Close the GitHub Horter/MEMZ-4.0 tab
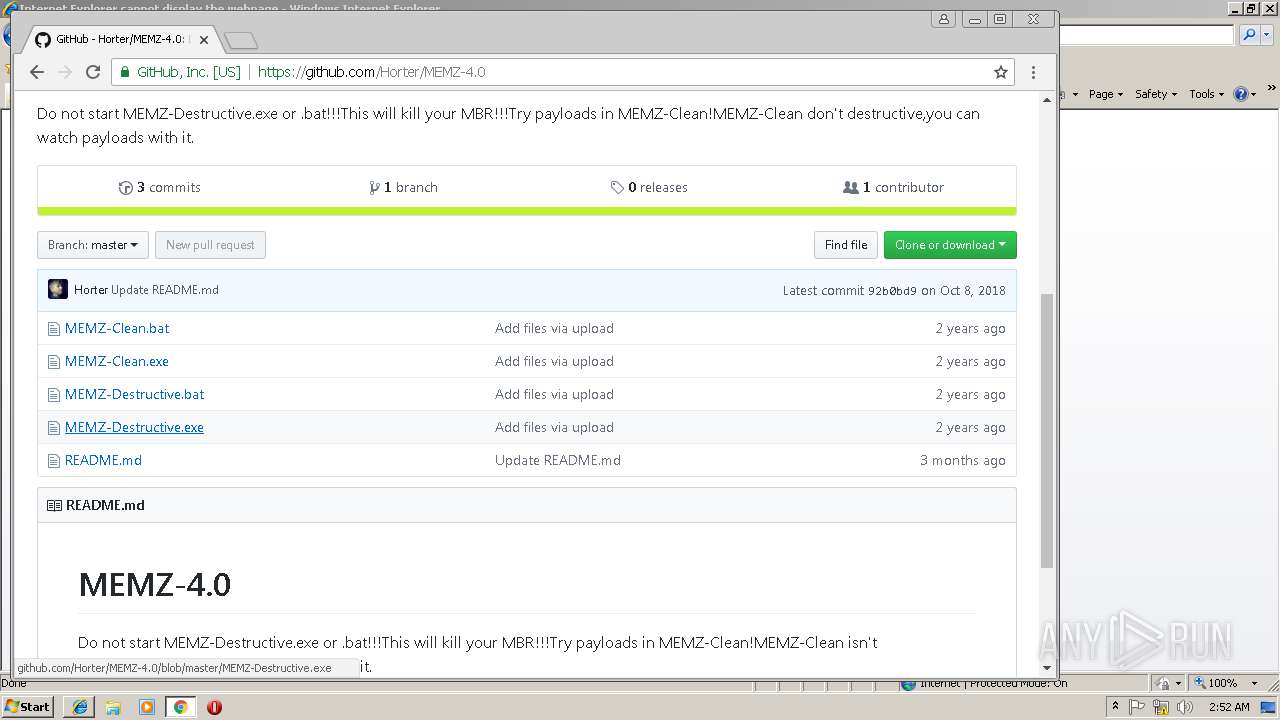The image size is (1280, 720). pos(204,40)
